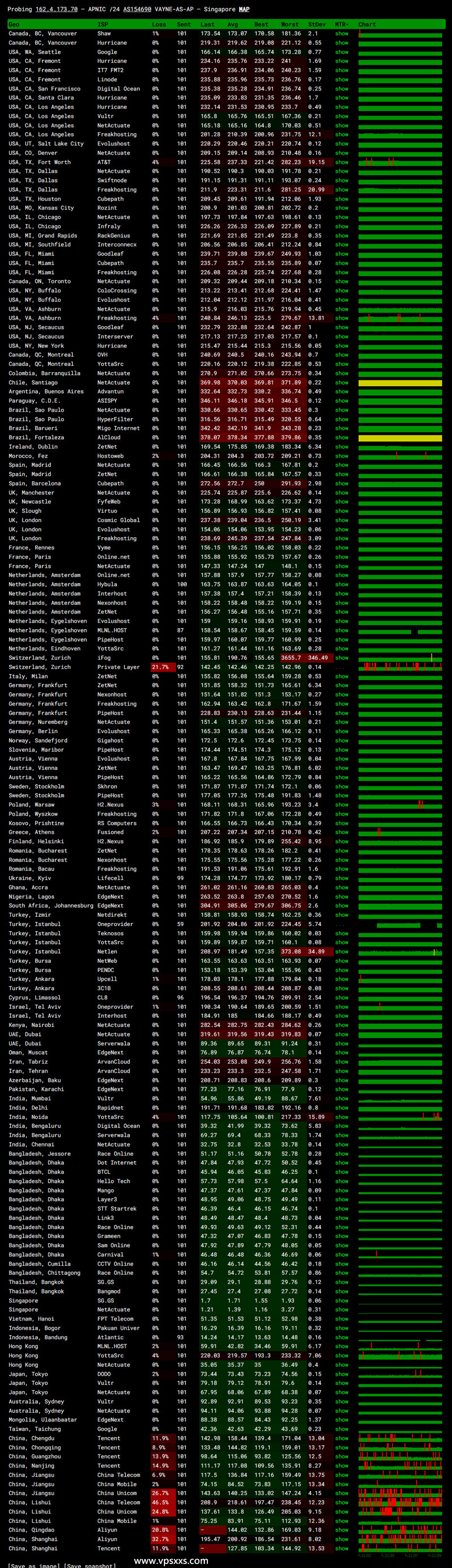The image size is (452, 1568).
Task: Show MTR for Kansas City Rozint row
Action: click(342, 208)
